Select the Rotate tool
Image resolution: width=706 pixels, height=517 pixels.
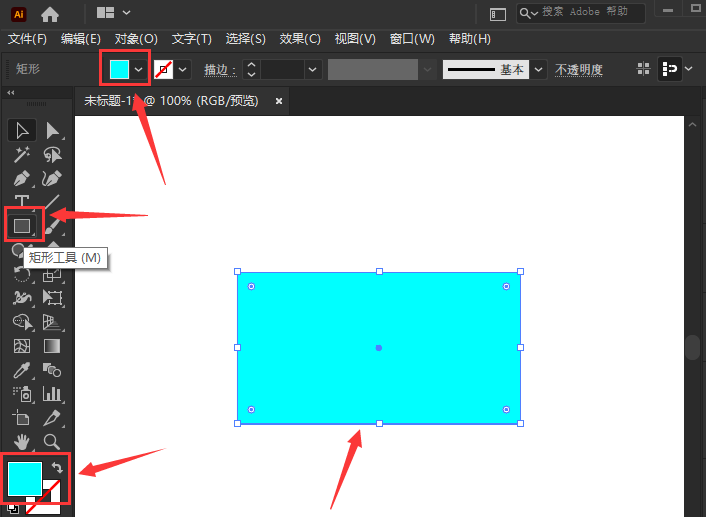tap(22, 274)
